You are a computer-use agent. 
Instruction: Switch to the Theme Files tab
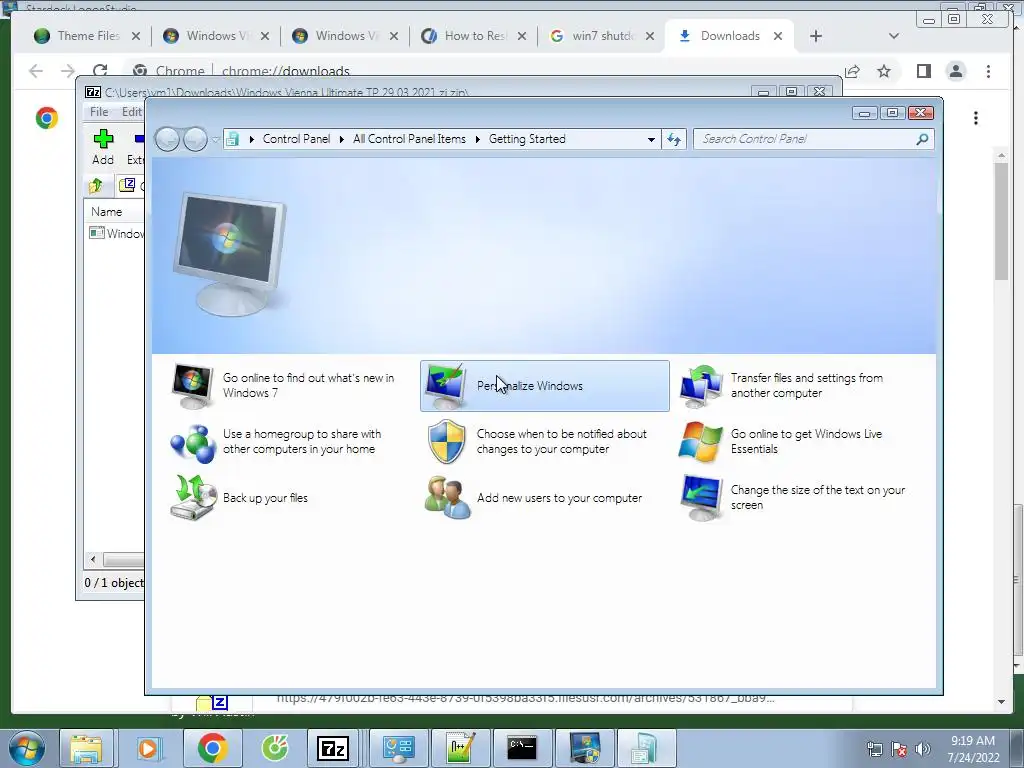tap(88, 36)
